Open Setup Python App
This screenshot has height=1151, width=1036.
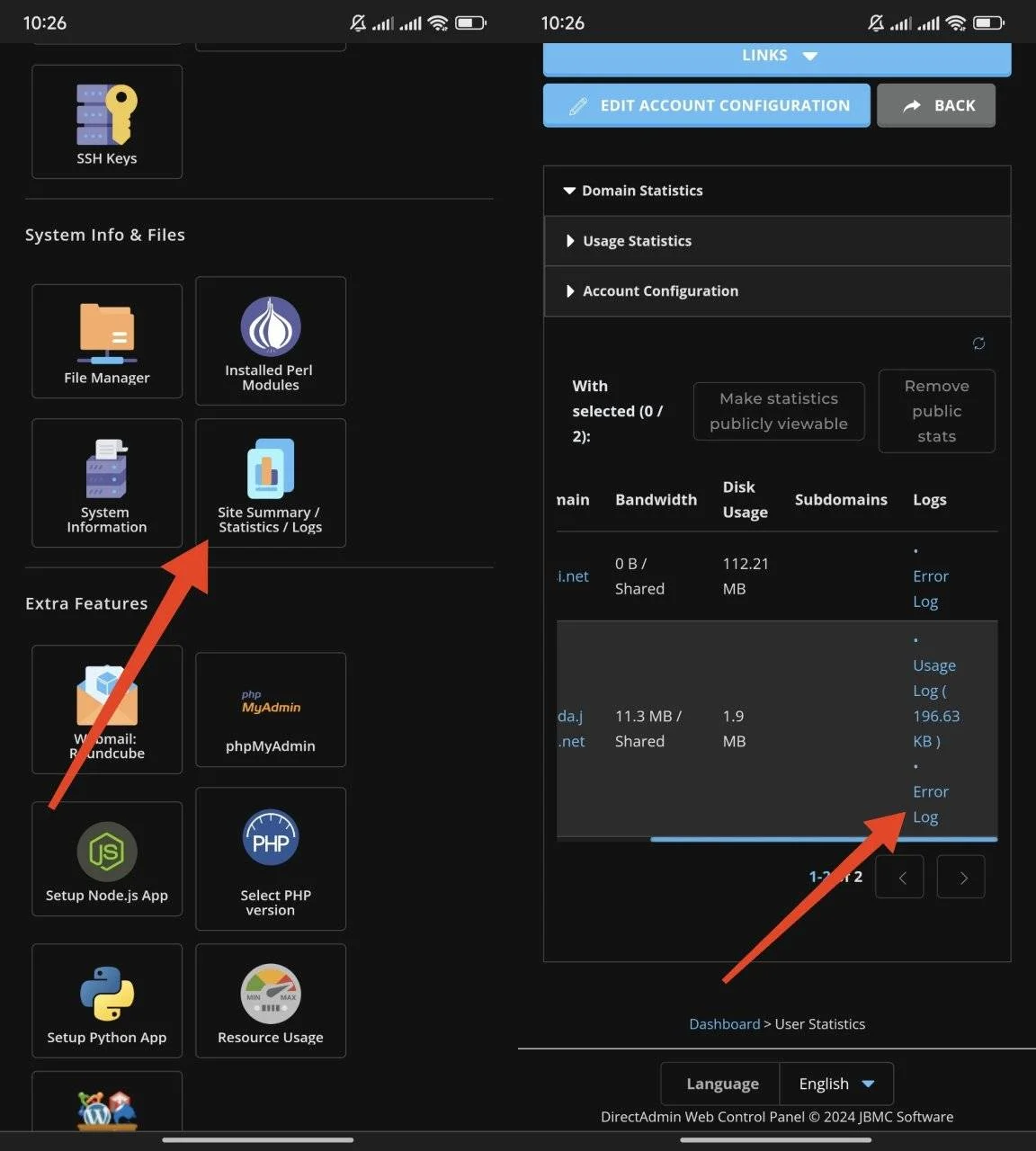[107, 1001]
